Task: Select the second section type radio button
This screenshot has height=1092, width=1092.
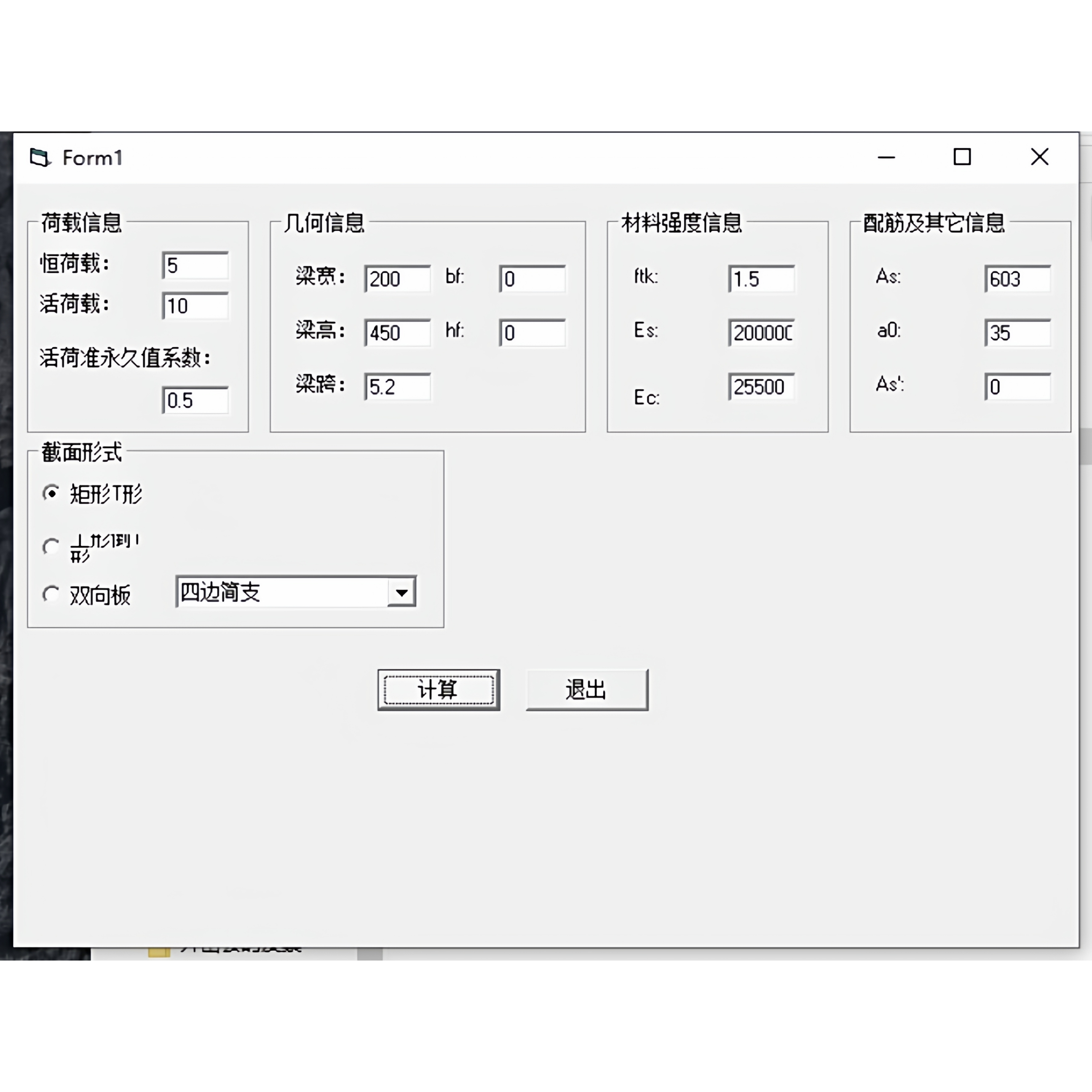Action: pos(51,546)
